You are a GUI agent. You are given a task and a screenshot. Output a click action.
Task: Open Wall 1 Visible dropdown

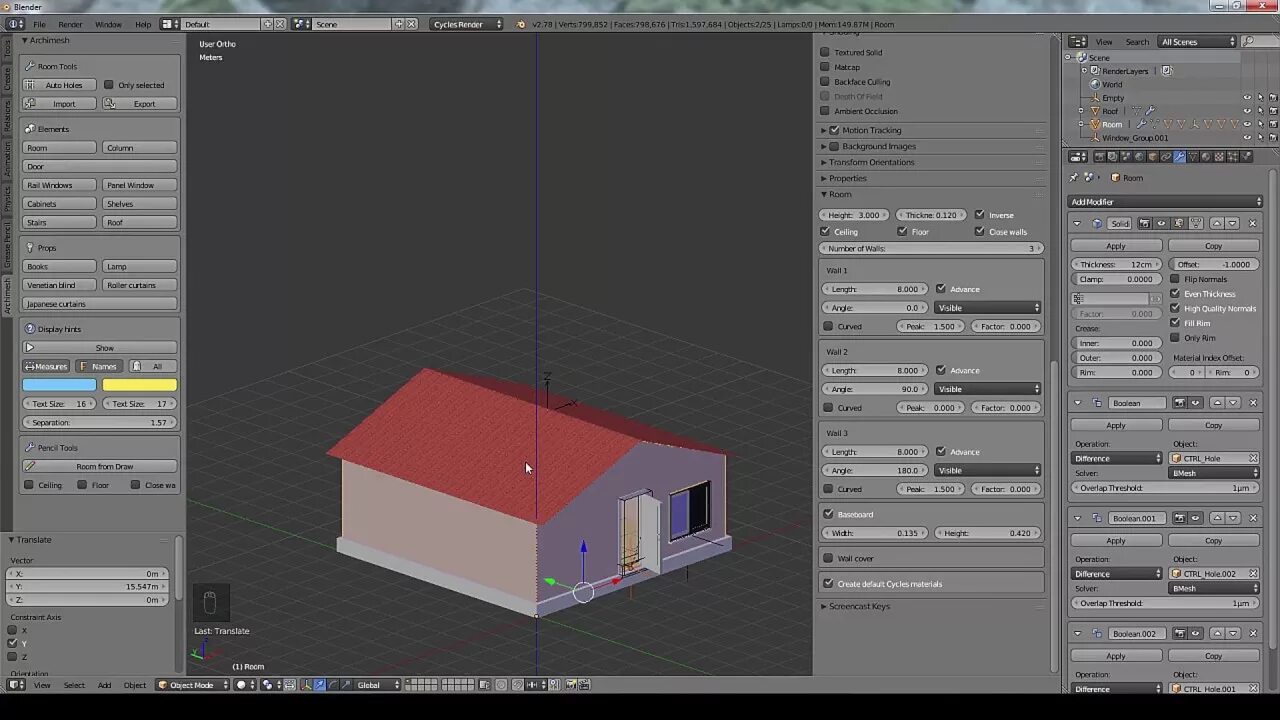[x=988, y=308]
